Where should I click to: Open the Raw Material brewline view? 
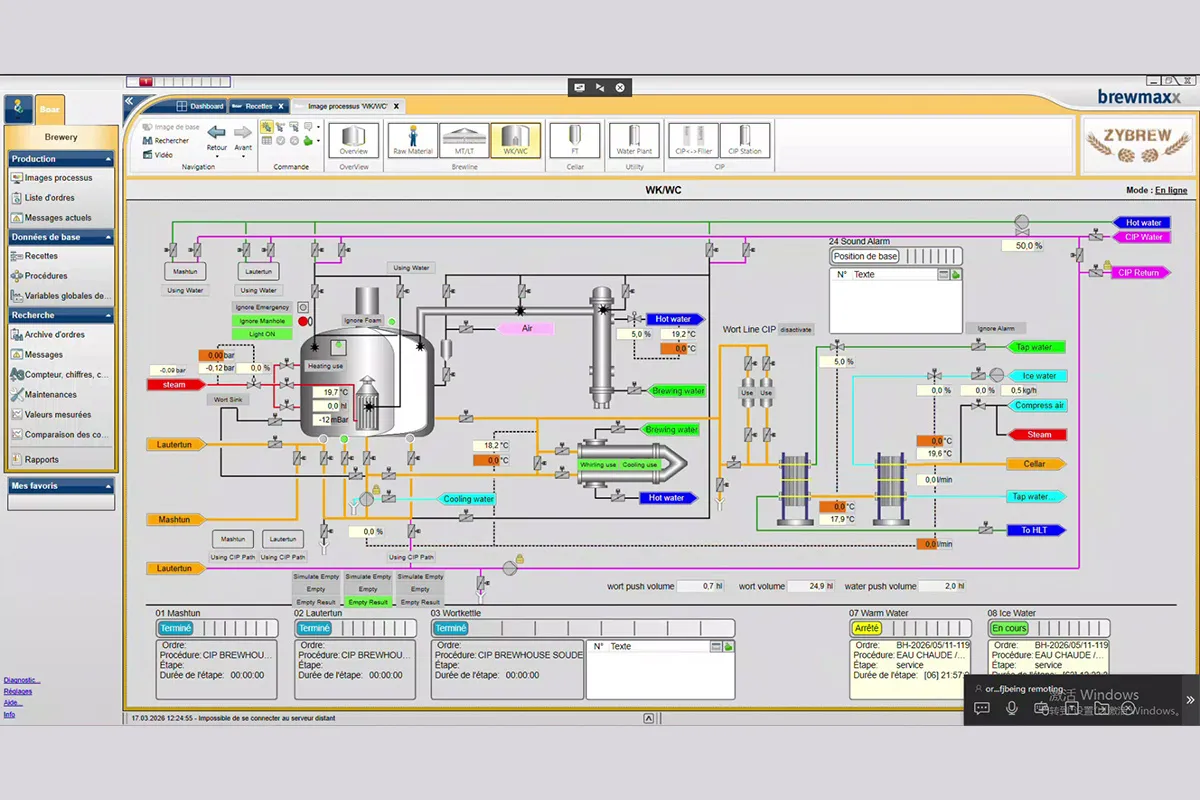[413, 140]
